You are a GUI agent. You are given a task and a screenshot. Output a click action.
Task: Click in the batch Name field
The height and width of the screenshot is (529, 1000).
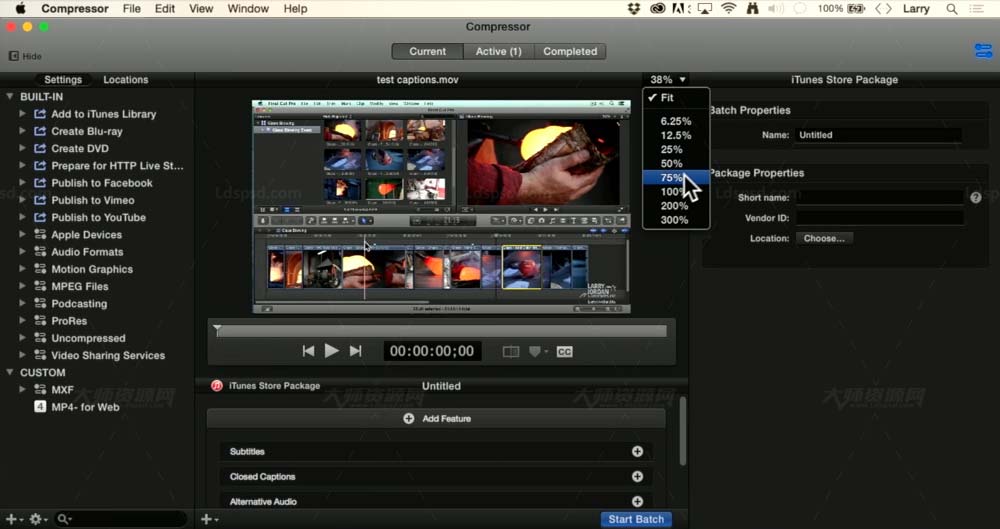point(878,135)
